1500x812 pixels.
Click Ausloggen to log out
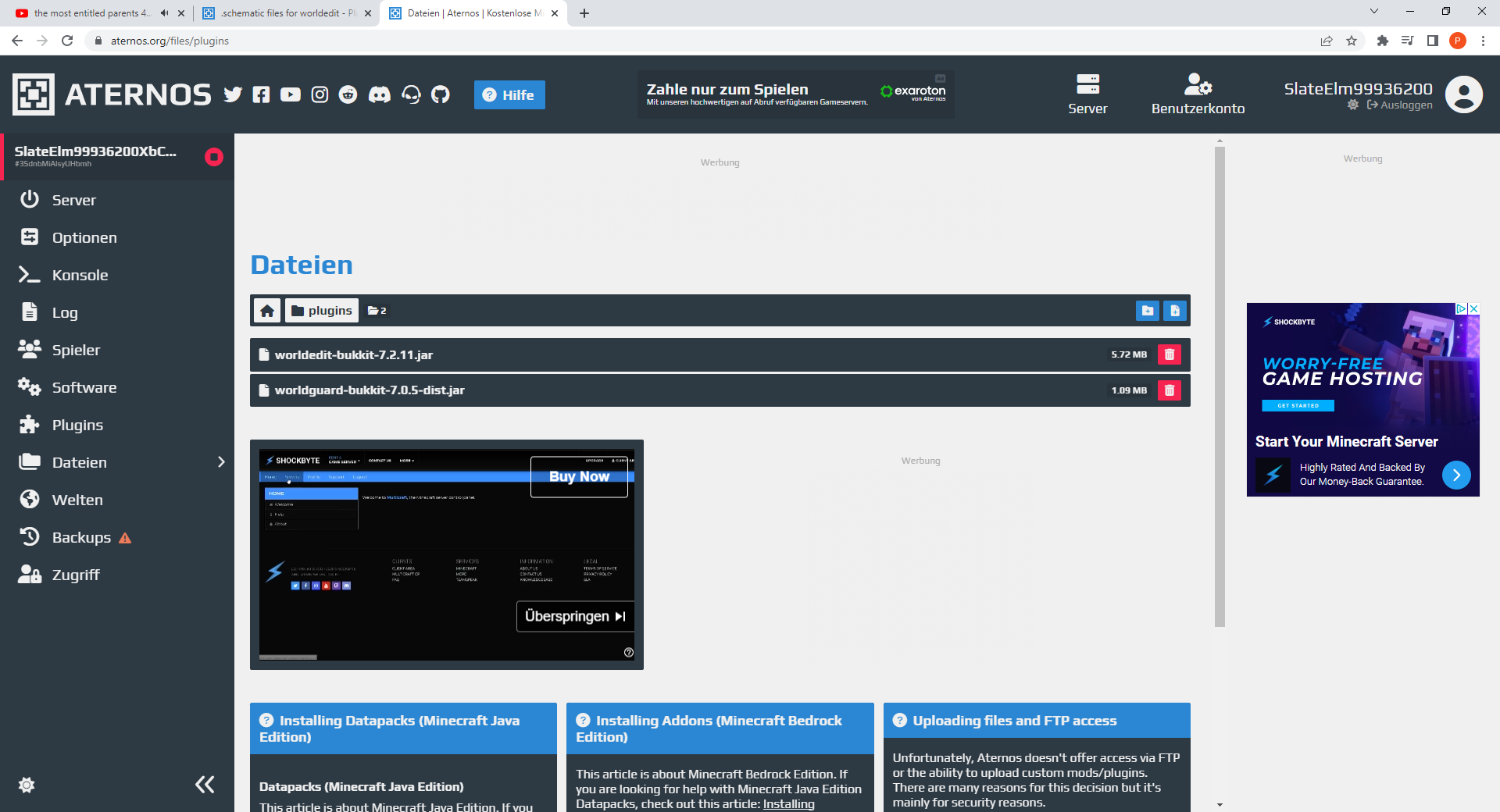pyautogui.click(x=1399, y=105)
